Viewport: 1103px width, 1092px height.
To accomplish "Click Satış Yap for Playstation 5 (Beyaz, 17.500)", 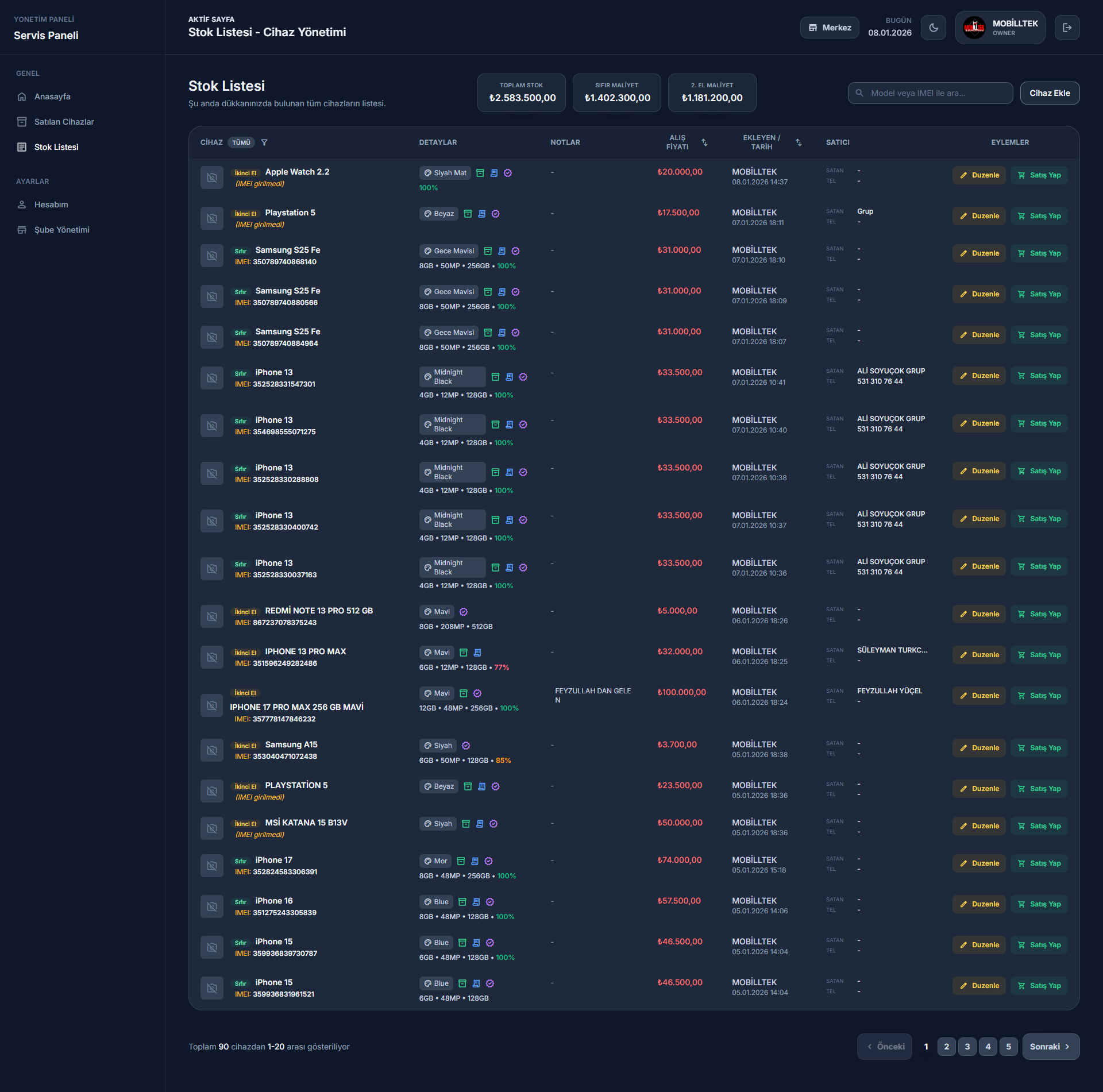I will click(1039, 216).
